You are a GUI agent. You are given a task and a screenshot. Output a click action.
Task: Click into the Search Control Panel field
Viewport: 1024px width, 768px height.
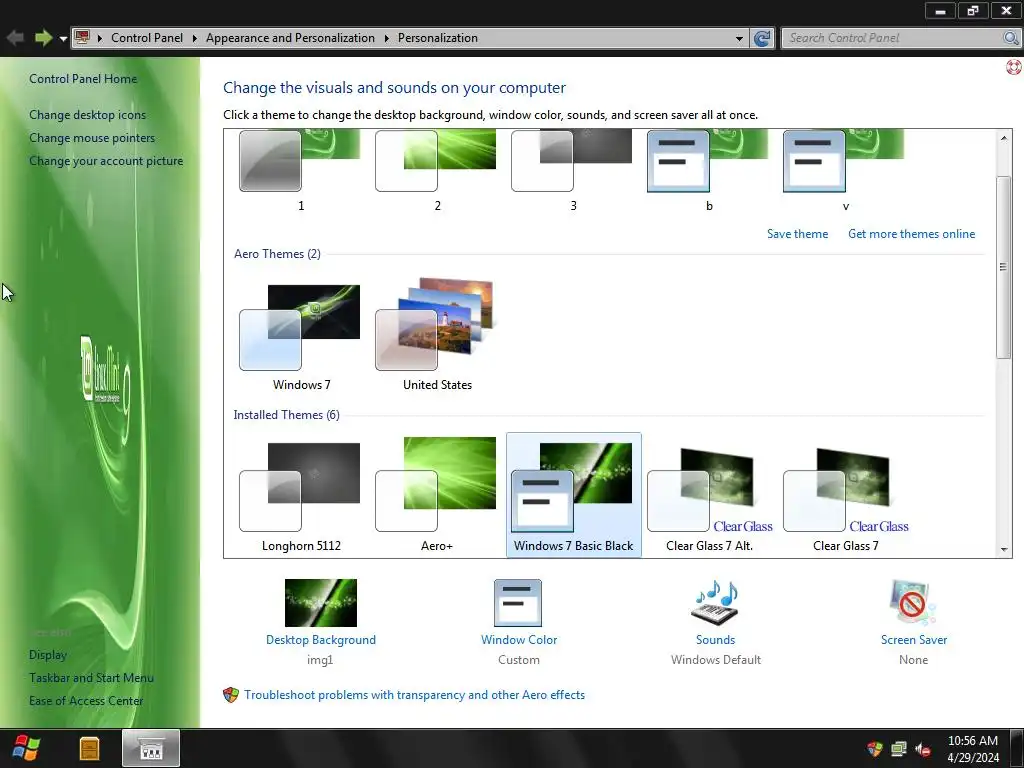click(892, 38)
